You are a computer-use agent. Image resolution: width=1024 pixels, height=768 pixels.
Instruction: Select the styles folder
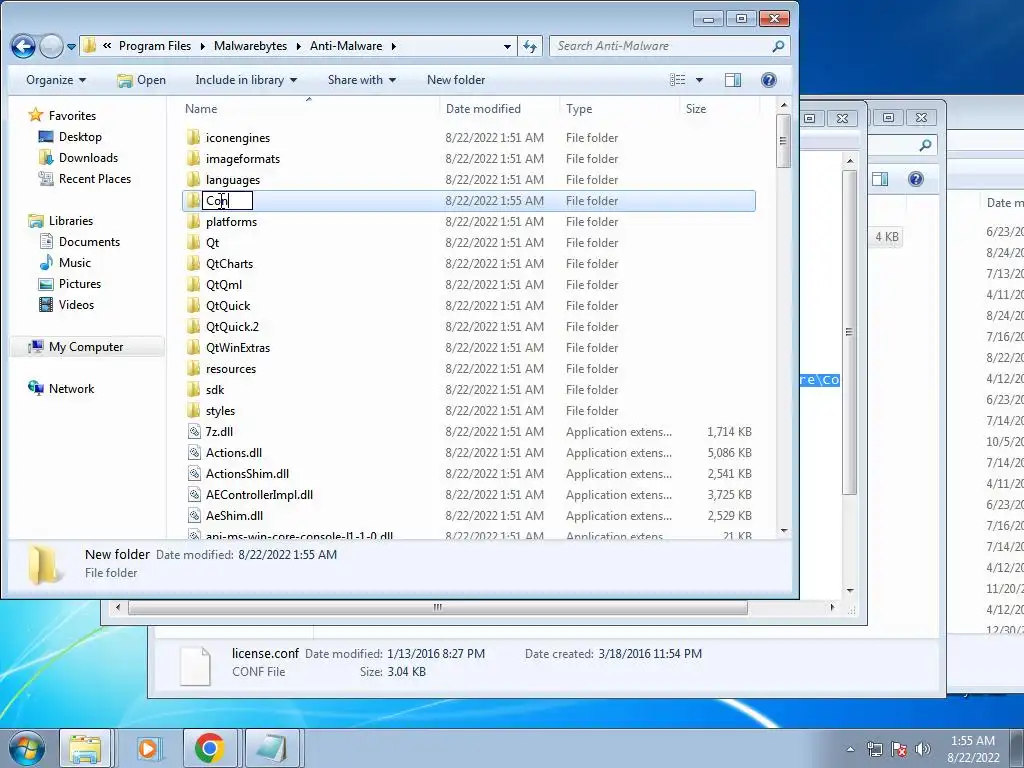pos(220,411)
